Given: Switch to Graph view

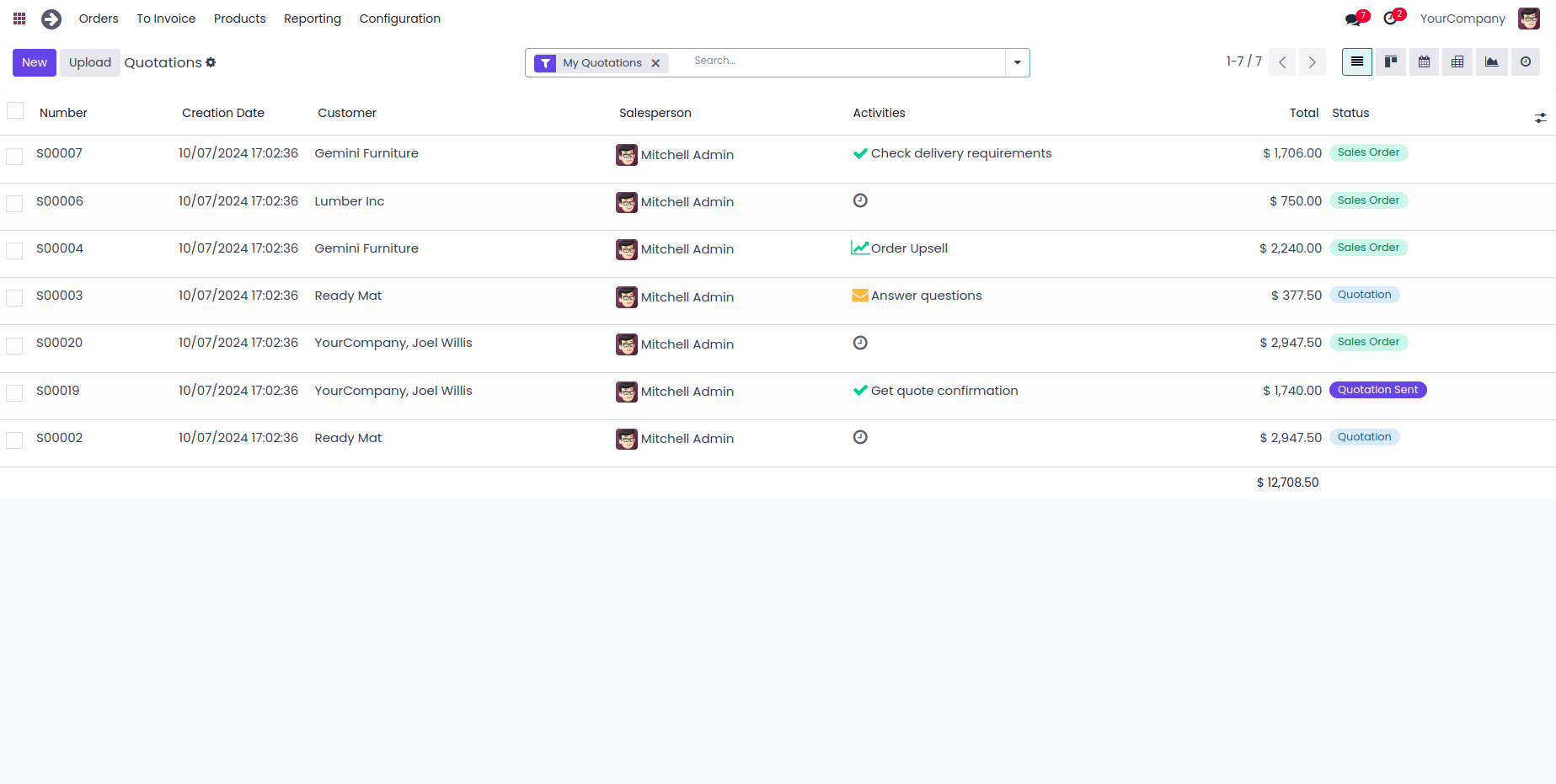Looking at the screenshot, I should 1492,61.
